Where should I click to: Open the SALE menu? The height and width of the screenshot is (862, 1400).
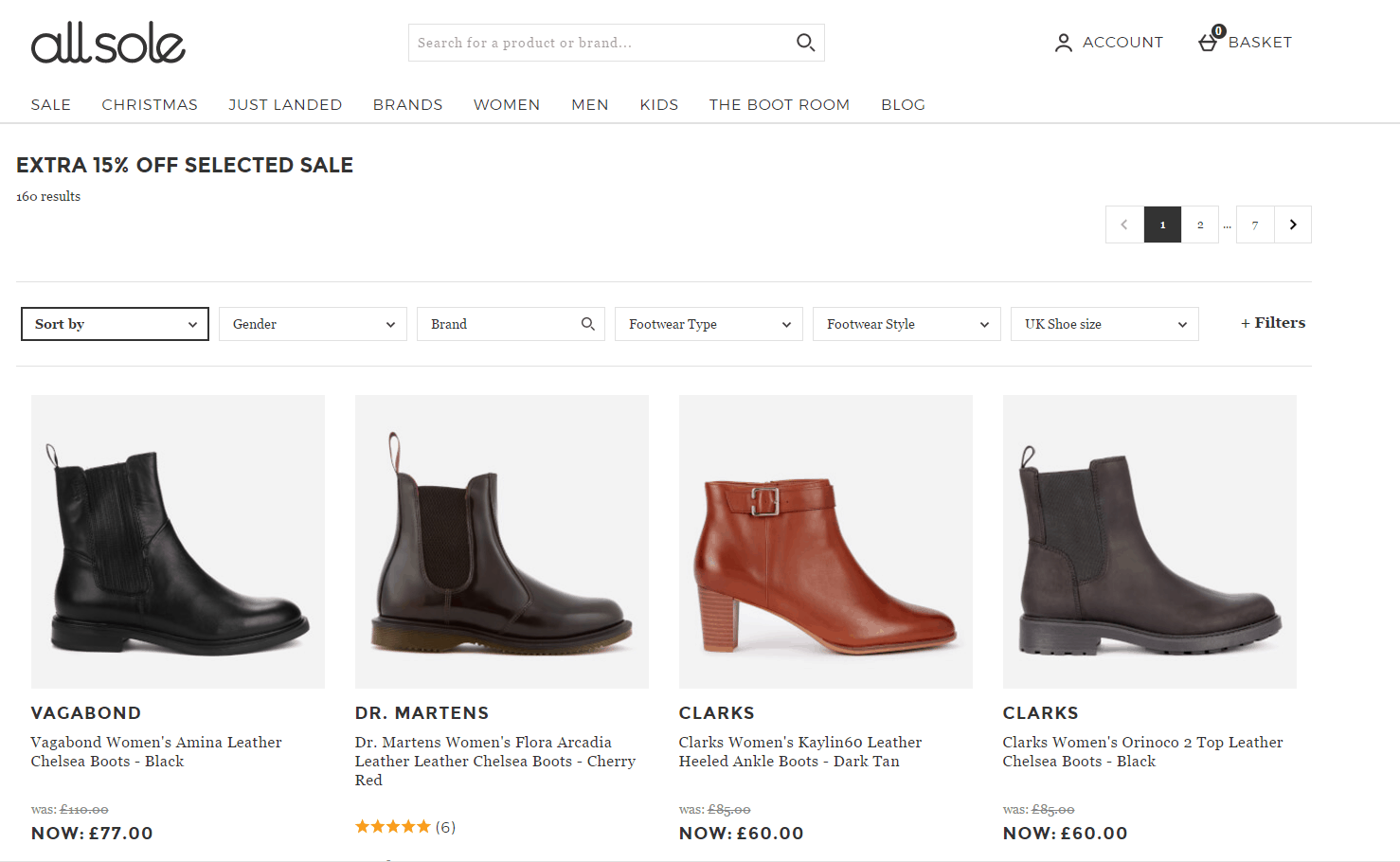click(x=51, y=105)
